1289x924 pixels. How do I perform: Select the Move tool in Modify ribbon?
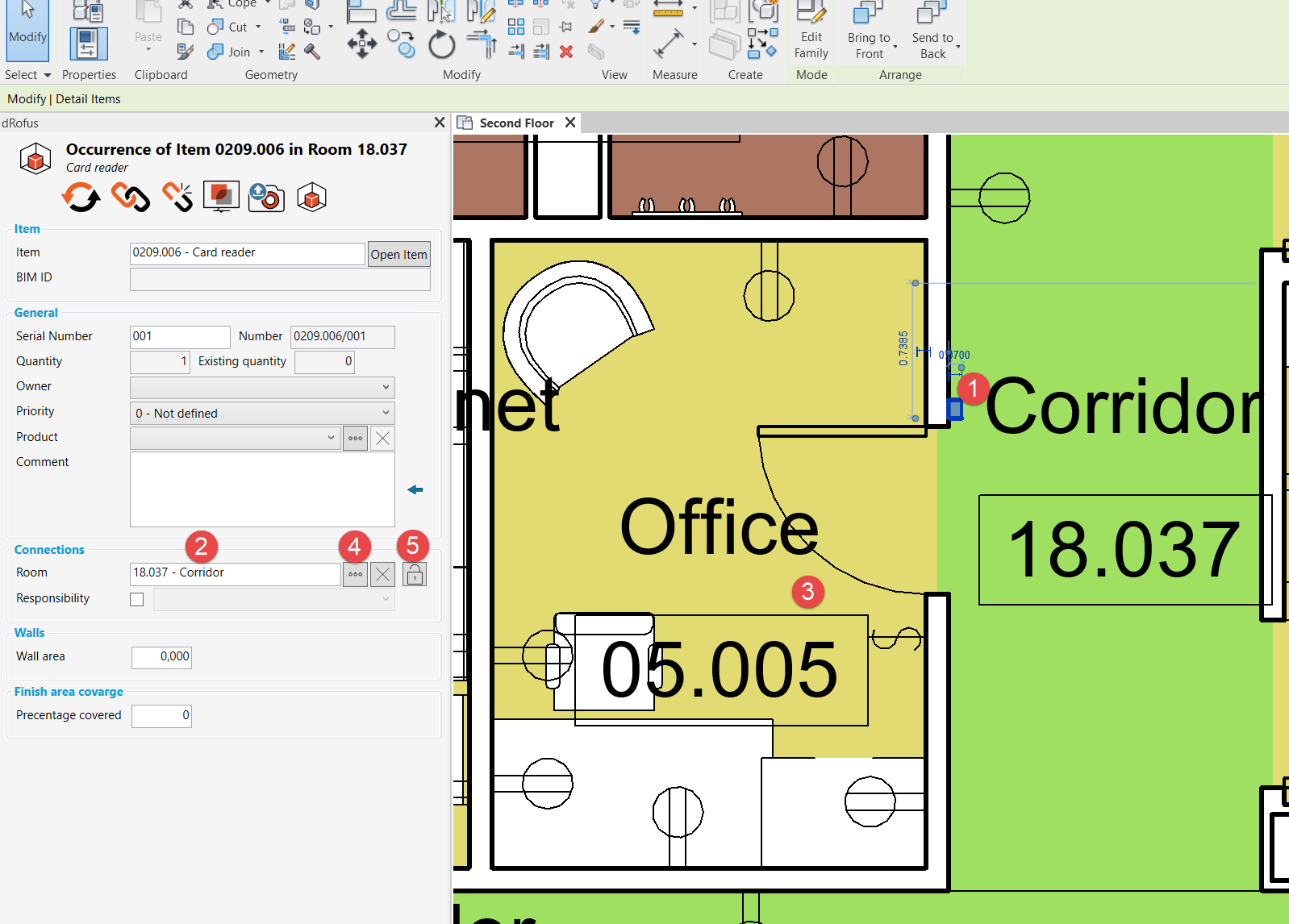point(361,44)
